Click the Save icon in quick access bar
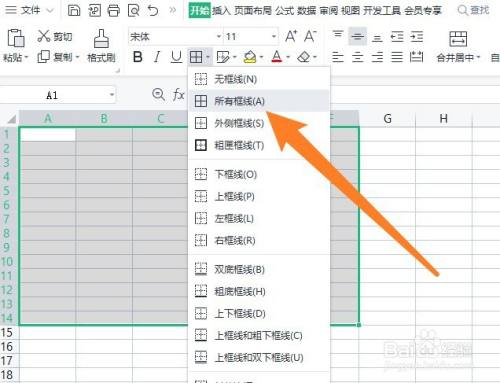Viewport: 500px width, 383px height. [x=74, y=10]
